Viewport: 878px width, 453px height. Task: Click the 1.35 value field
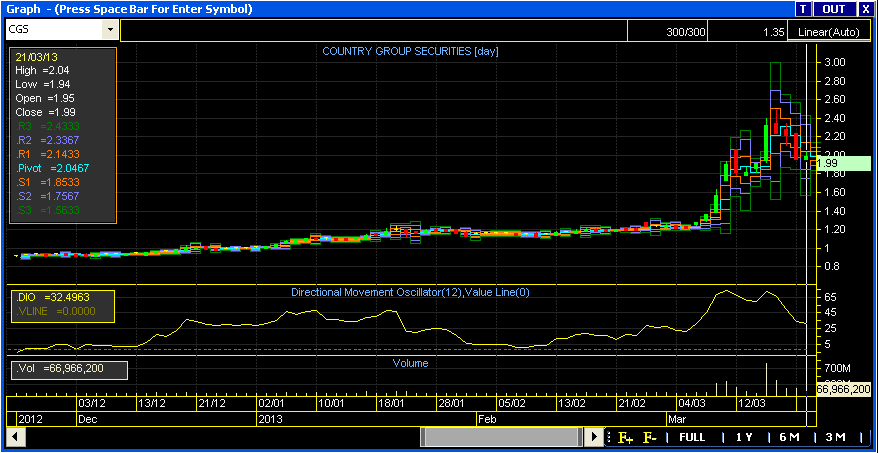747,32
